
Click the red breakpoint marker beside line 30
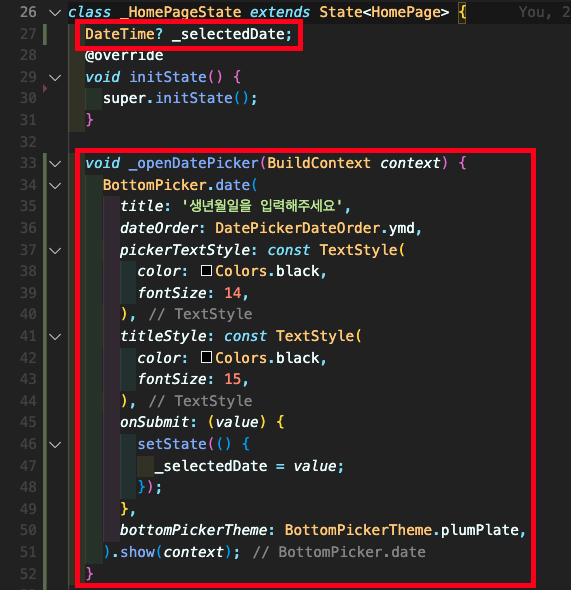pyautogui.click(x=45, y=89)
